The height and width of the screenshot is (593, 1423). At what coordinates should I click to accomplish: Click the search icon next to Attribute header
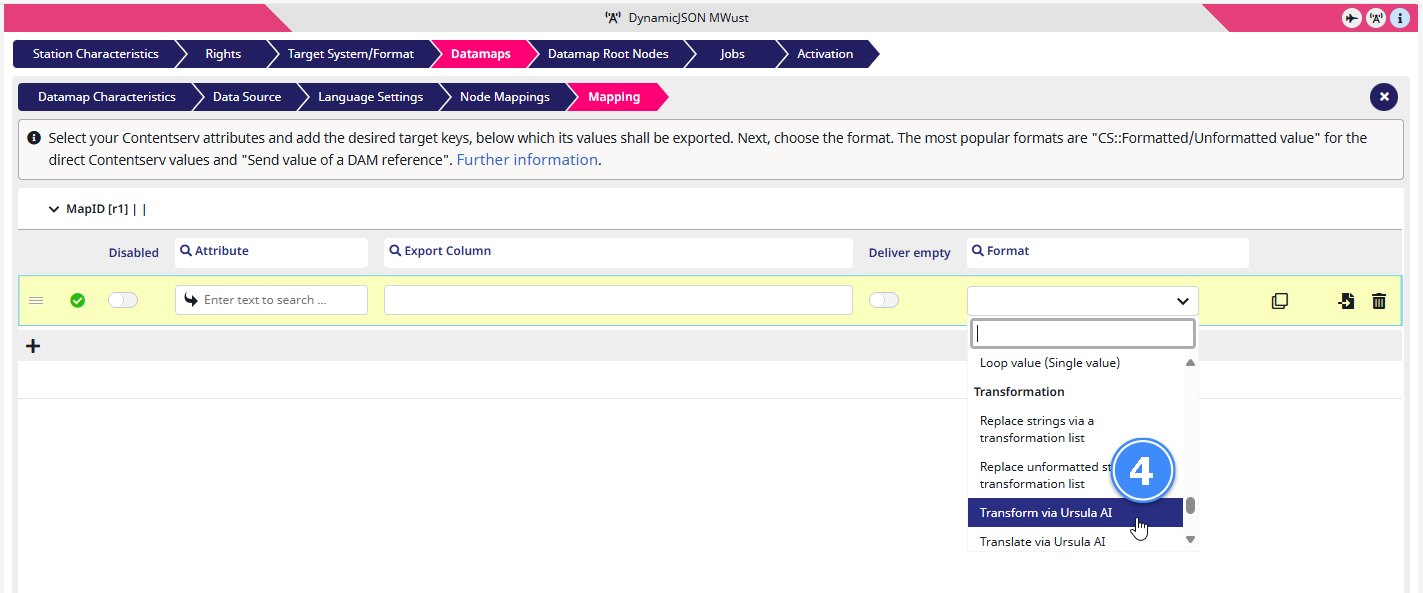pos(186,251)
